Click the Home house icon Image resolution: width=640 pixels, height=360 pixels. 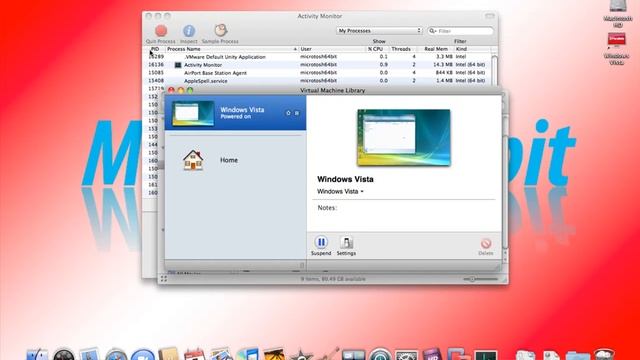click(193, 160)
